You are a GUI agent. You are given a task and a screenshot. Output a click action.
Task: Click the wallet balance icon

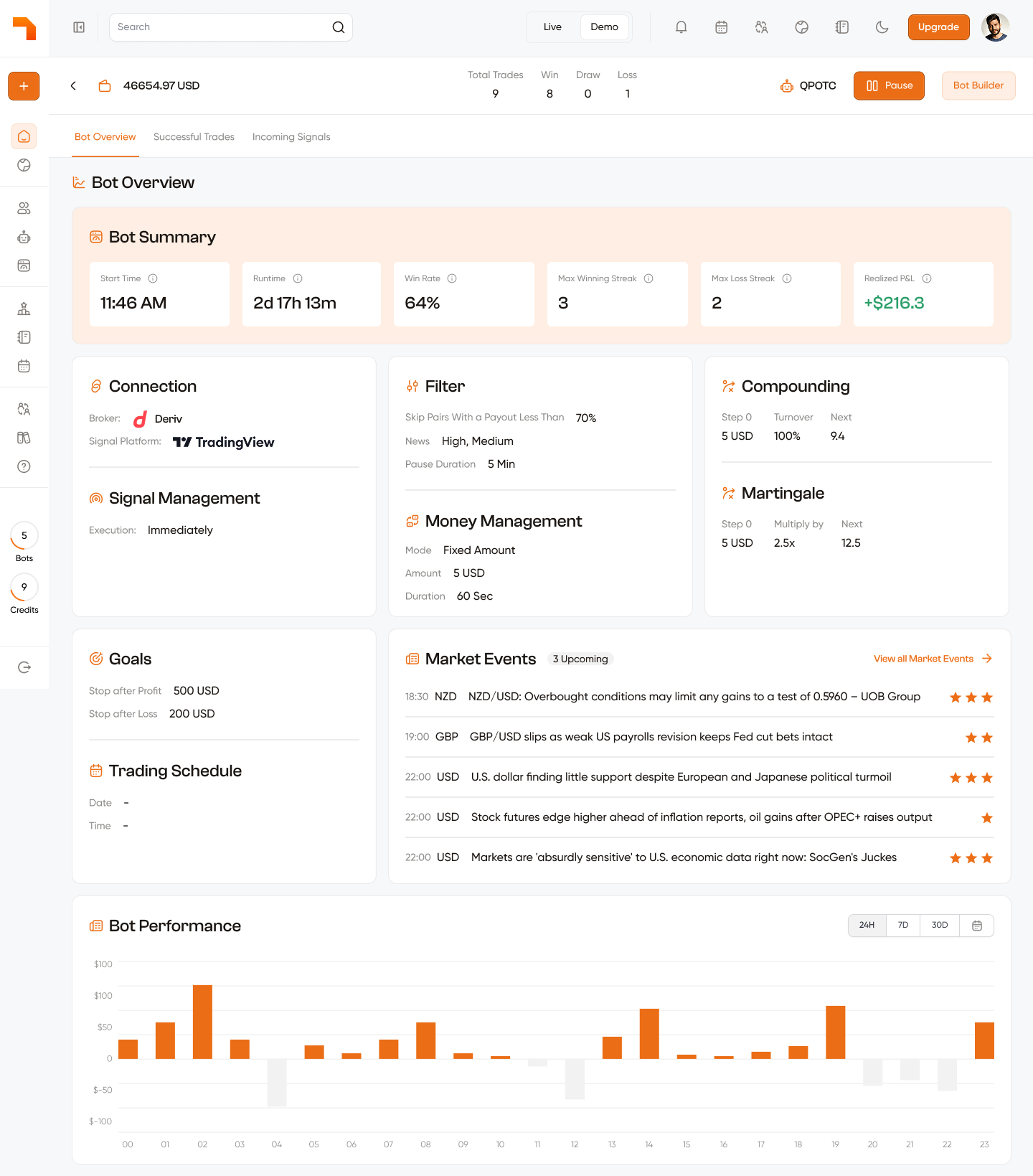click(x=105, y=86)
